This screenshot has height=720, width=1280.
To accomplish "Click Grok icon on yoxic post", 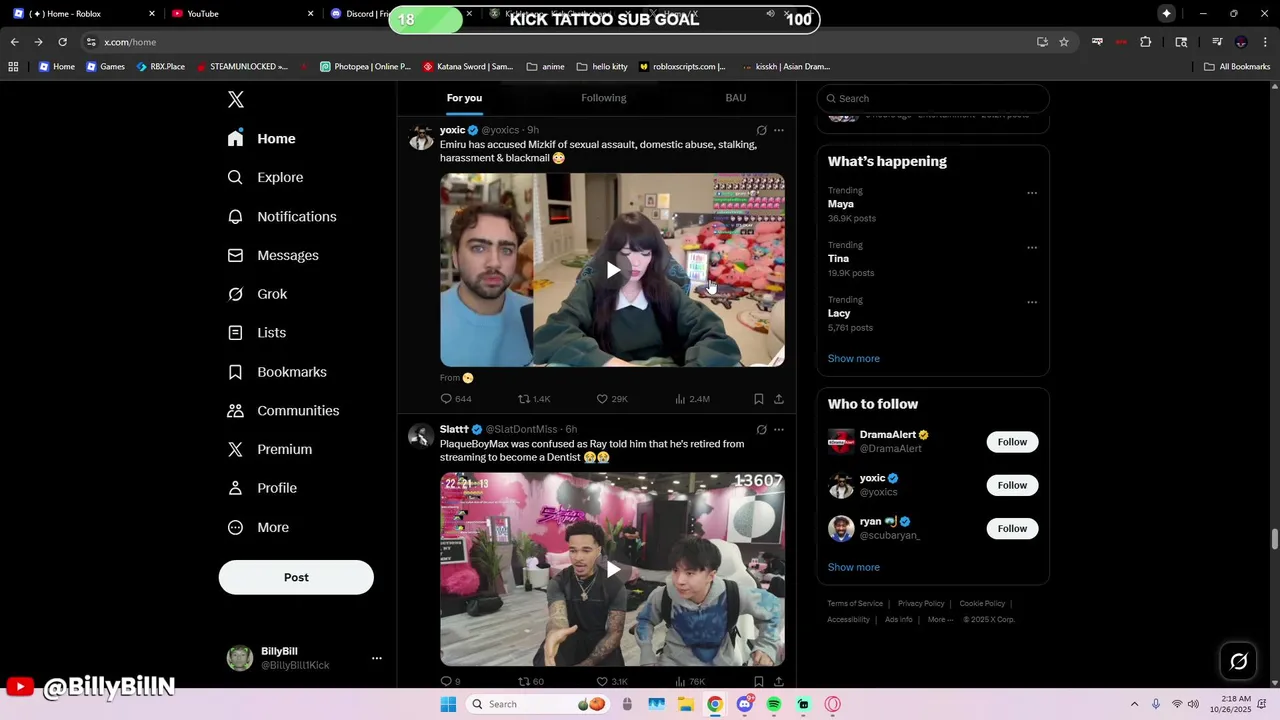I will click(x=761, y=130).
